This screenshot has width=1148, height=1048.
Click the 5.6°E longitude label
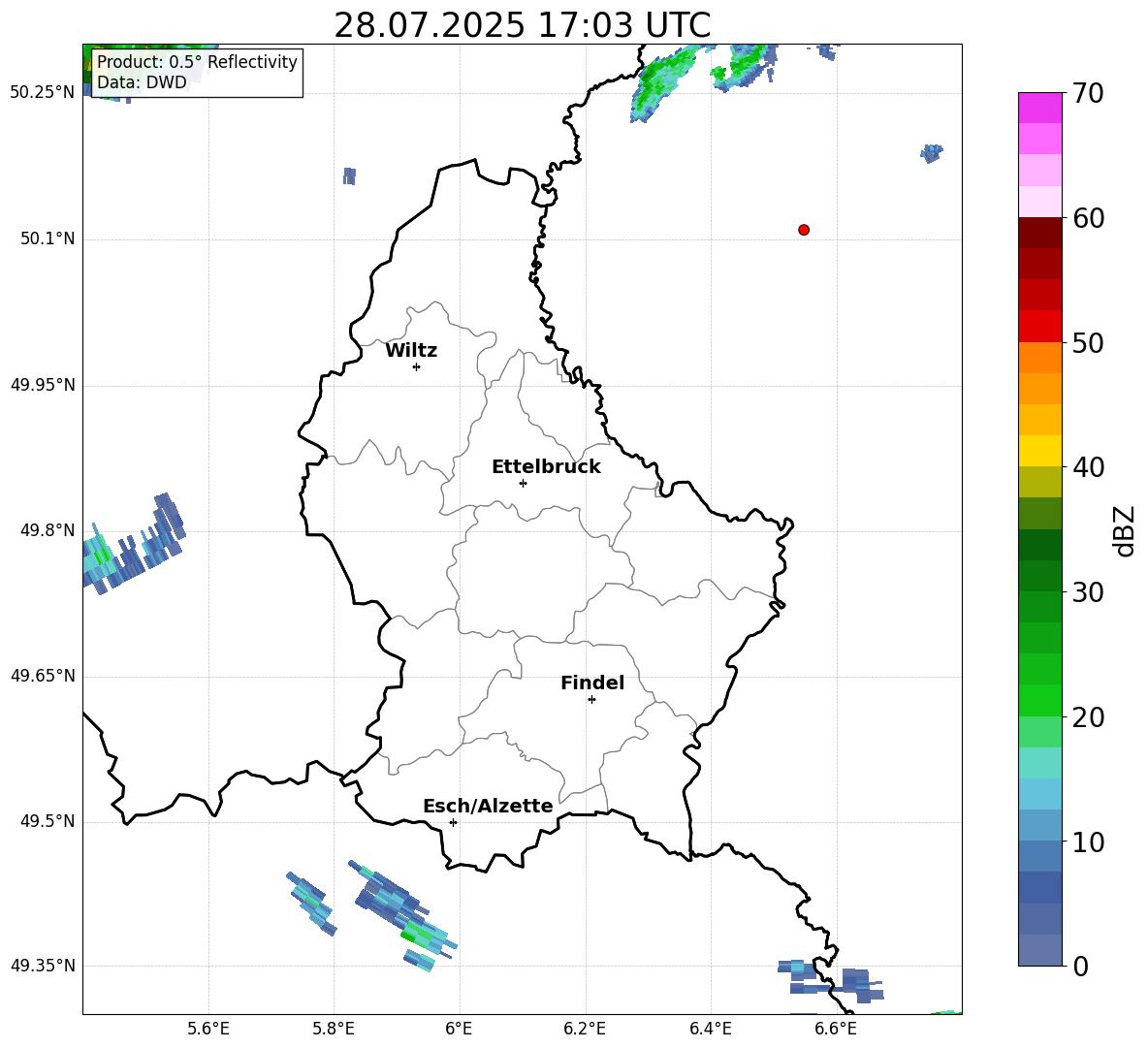point(208,1029)
